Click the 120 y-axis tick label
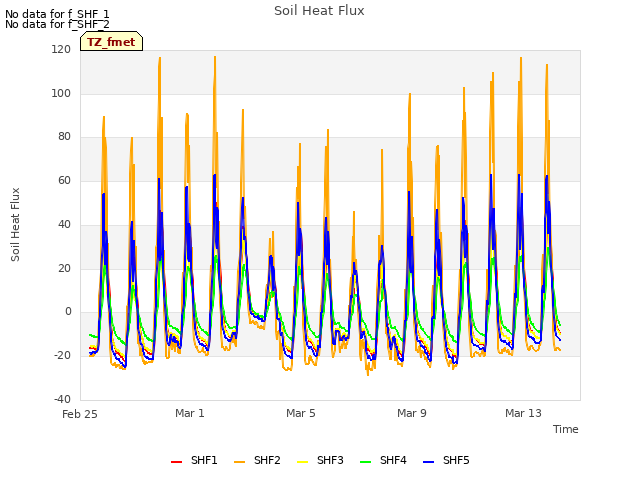 (61, 49)
